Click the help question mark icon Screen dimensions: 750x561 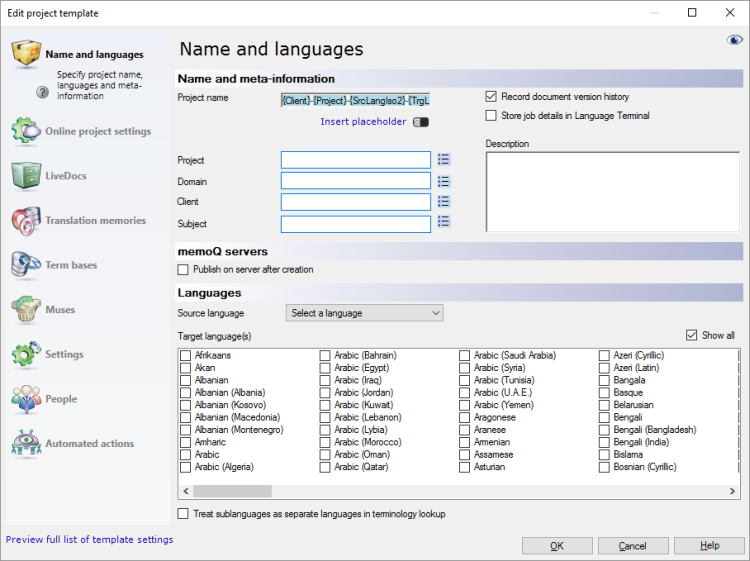42,92
